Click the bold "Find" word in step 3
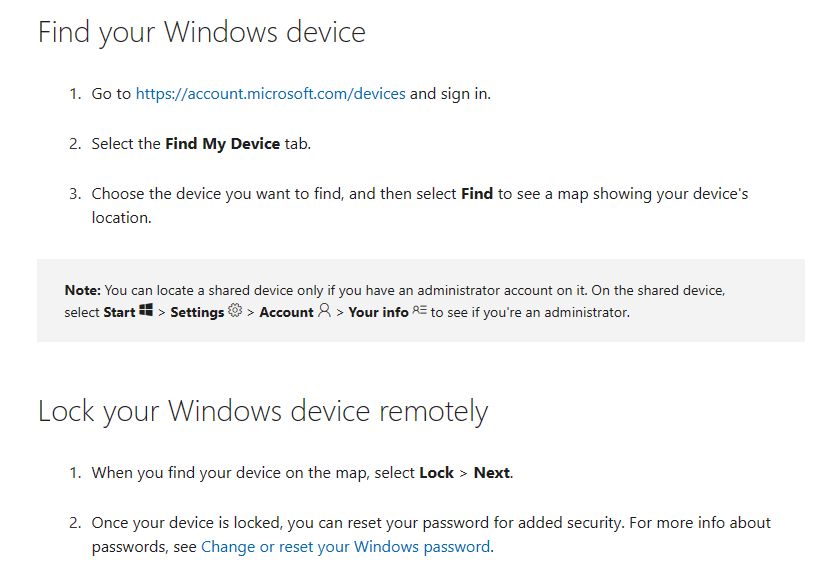The width and height of the screenshot is (829, 583). click(477, 194)
